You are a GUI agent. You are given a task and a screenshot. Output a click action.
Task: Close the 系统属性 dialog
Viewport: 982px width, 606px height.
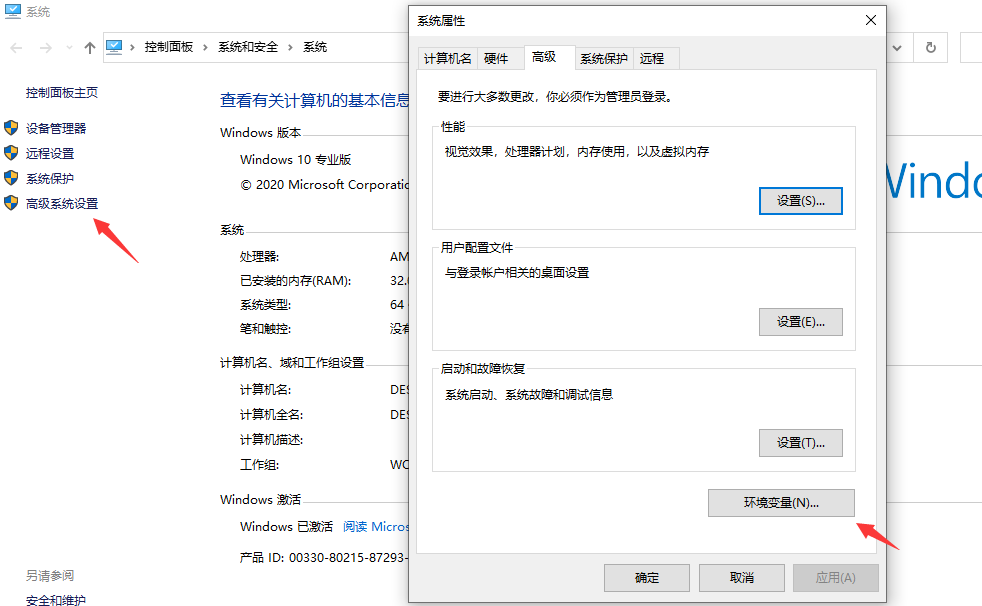click(x=870, y=20)
